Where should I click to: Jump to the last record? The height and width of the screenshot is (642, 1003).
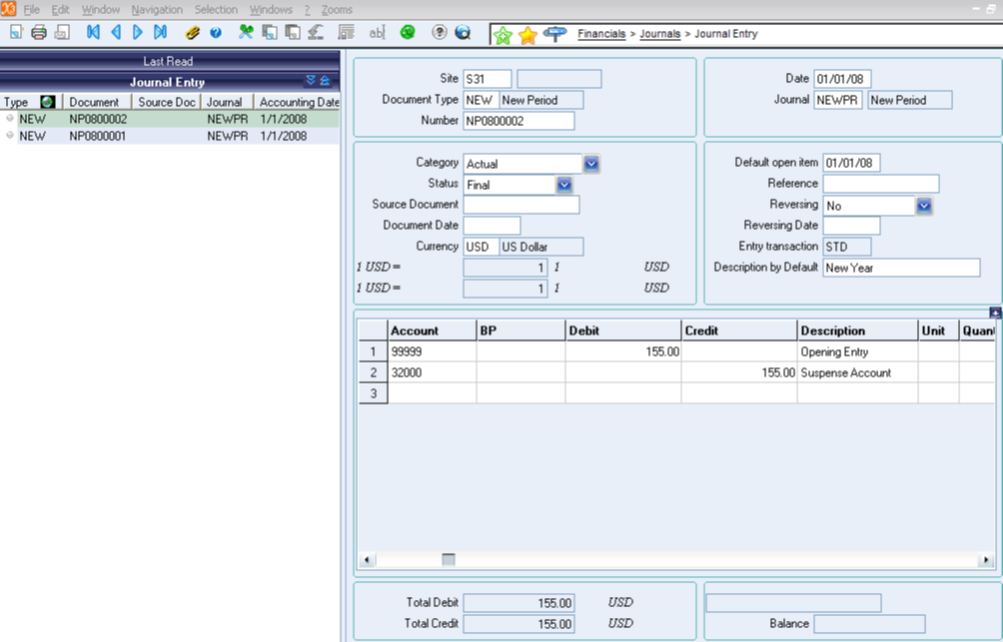point(160,33)
